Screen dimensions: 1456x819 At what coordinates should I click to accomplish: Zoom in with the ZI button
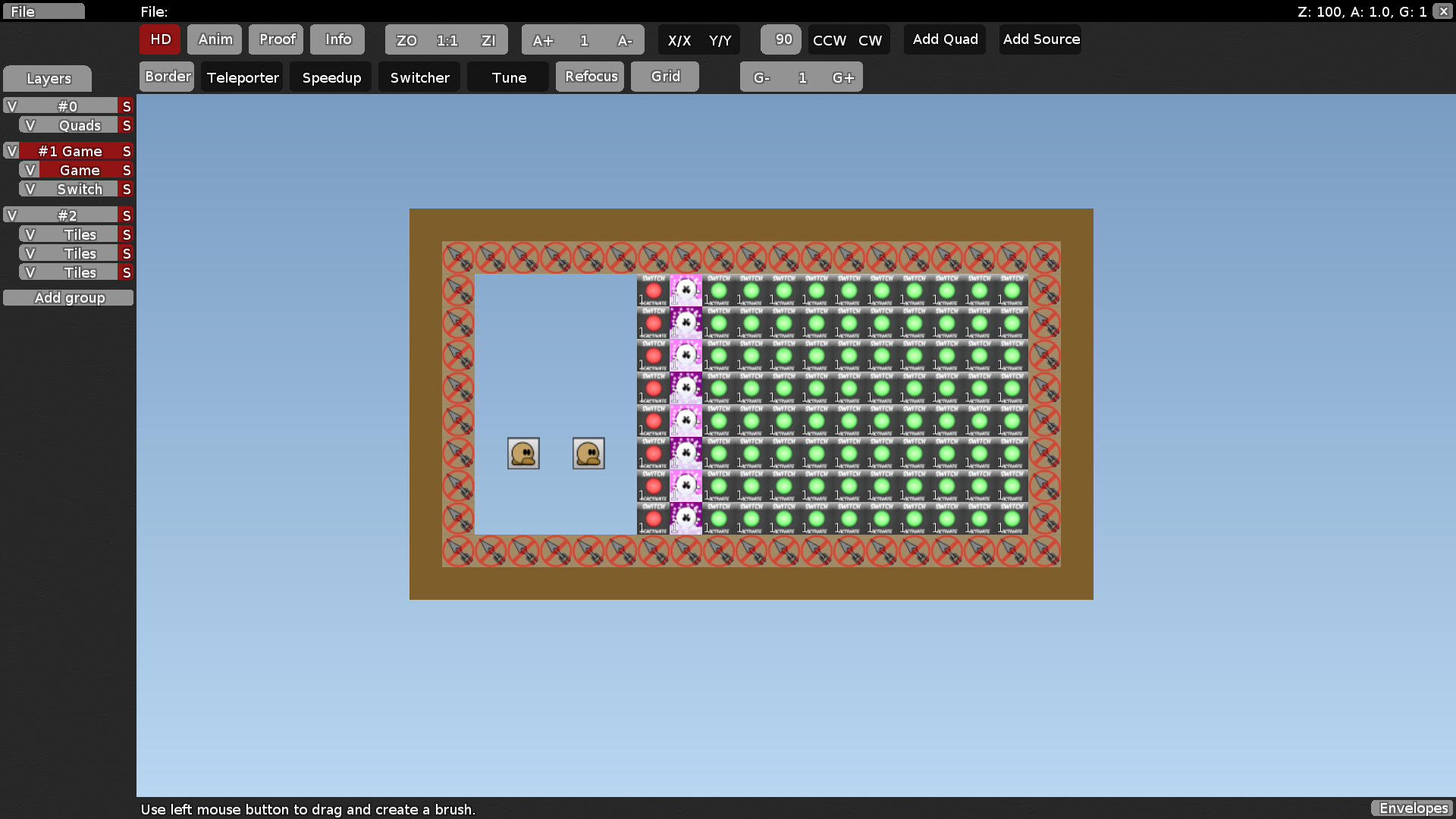click(x=488, y=40)
